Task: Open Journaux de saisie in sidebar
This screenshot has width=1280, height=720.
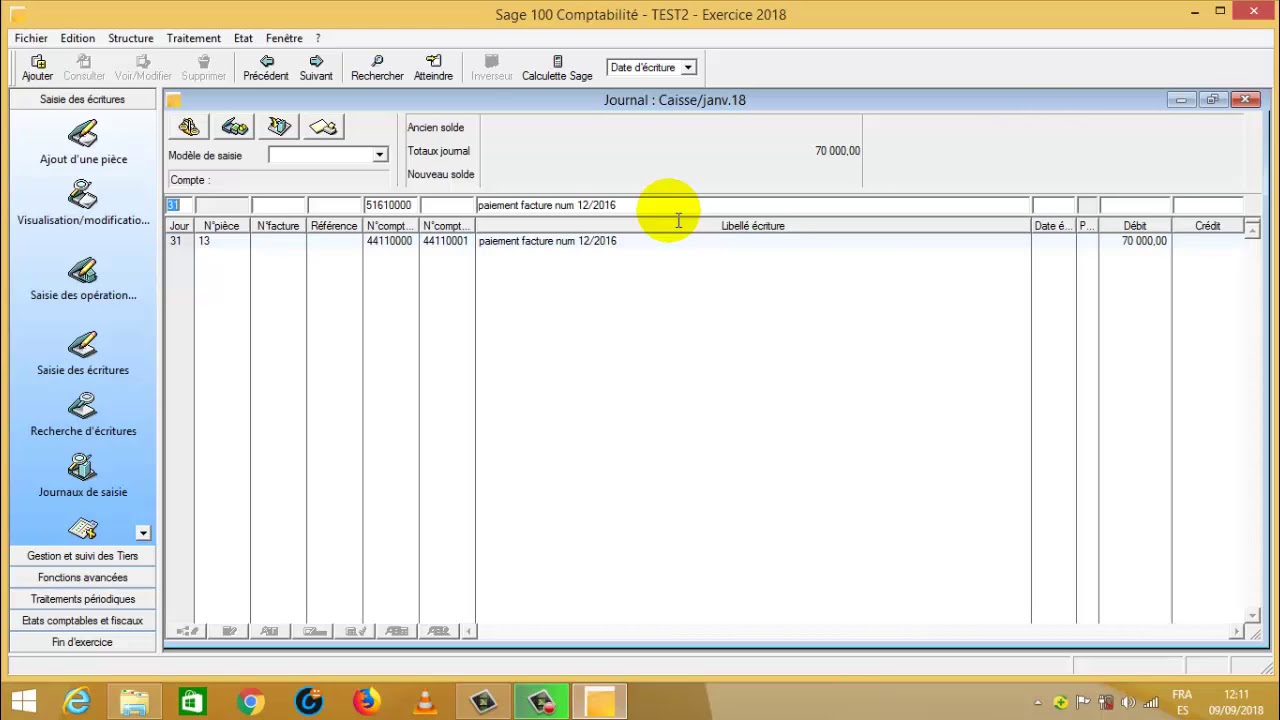Action: click(83, 476)
